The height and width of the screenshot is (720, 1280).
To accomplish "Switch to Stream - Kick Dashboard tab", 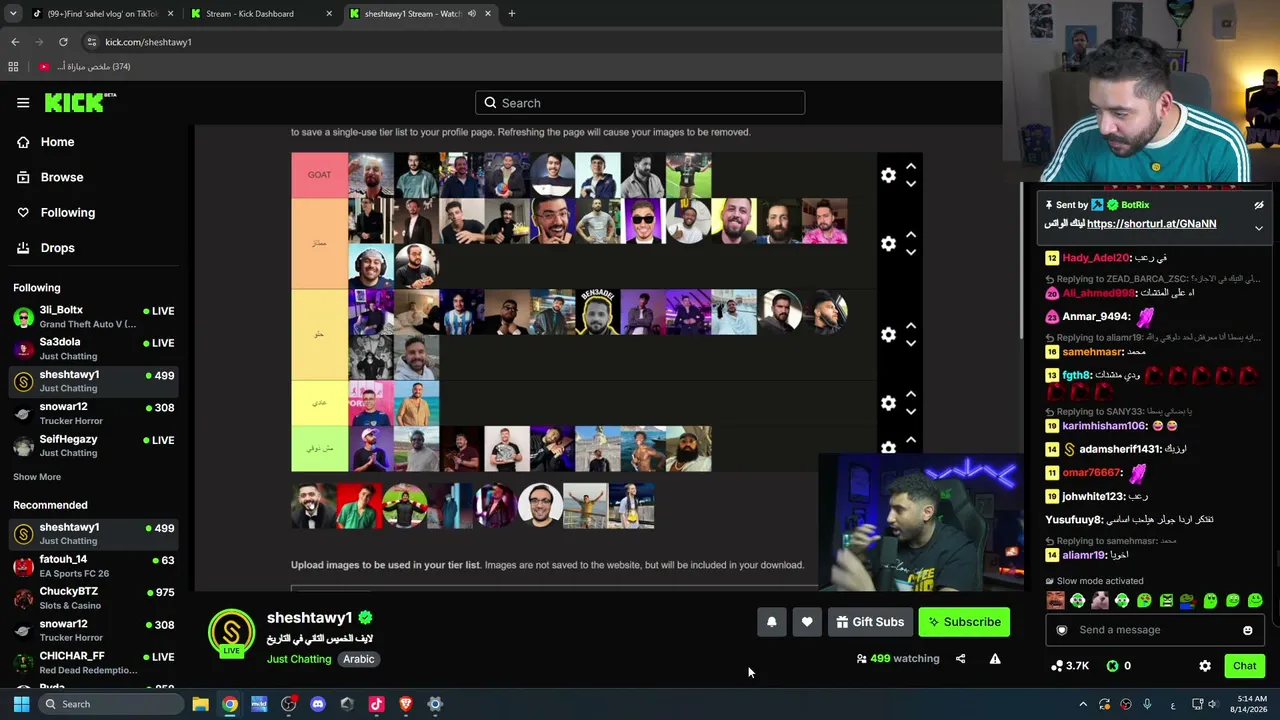I will 258,13.
